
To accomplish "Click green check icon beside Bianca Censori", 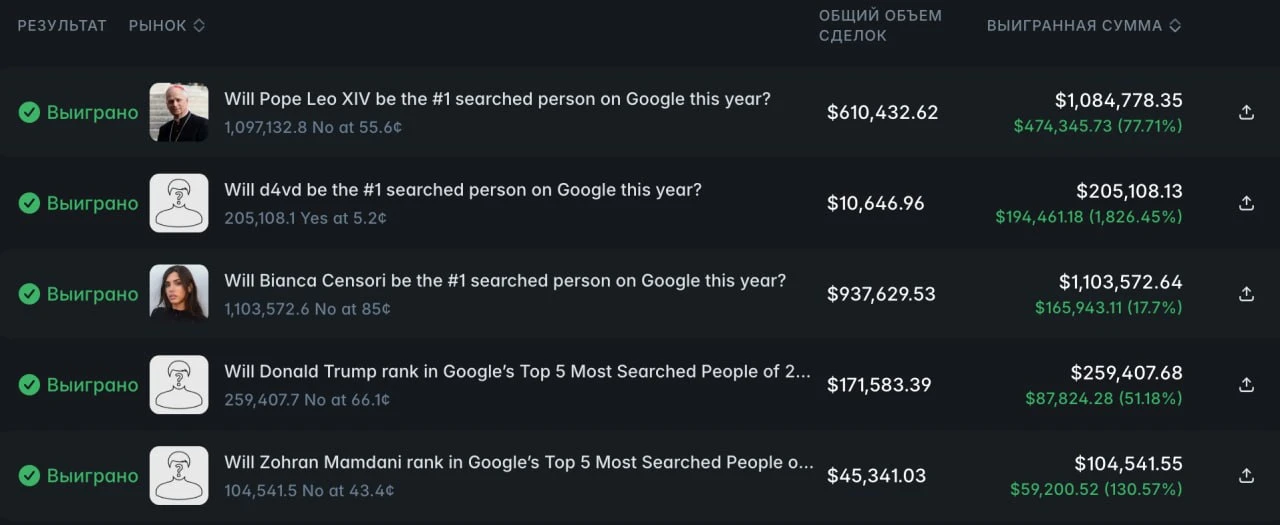I will pyautogui.click(x=29, y=294).
